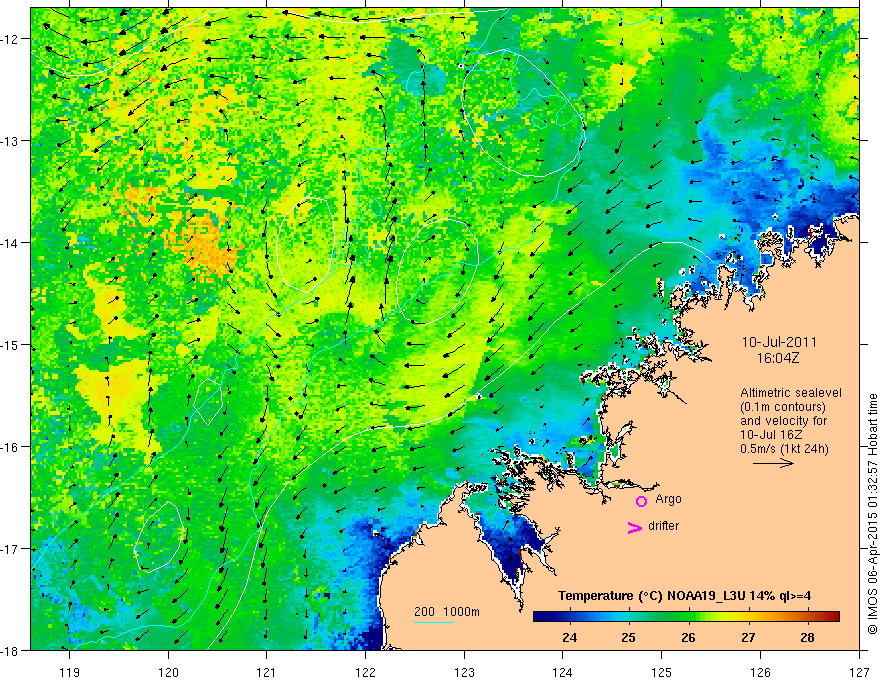Click latitude axis label -16
880x680 pixels.
pos(10,447)
